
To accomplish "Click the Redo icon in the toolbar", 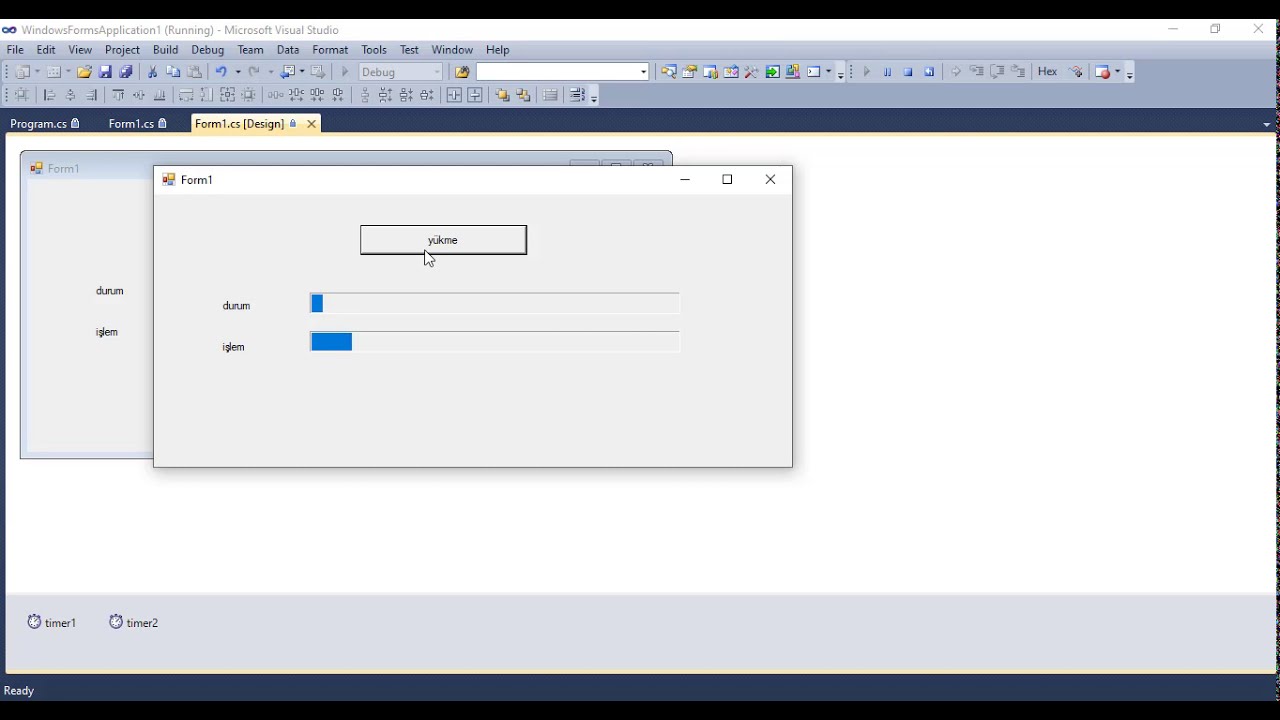I will [x=255, y=72].
